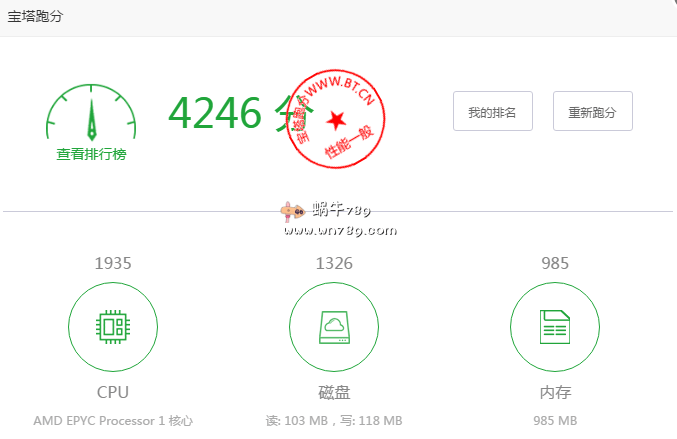Click the 磁盘 label text
This screenshot has height=439, width=677.
[x=334, y=392]
